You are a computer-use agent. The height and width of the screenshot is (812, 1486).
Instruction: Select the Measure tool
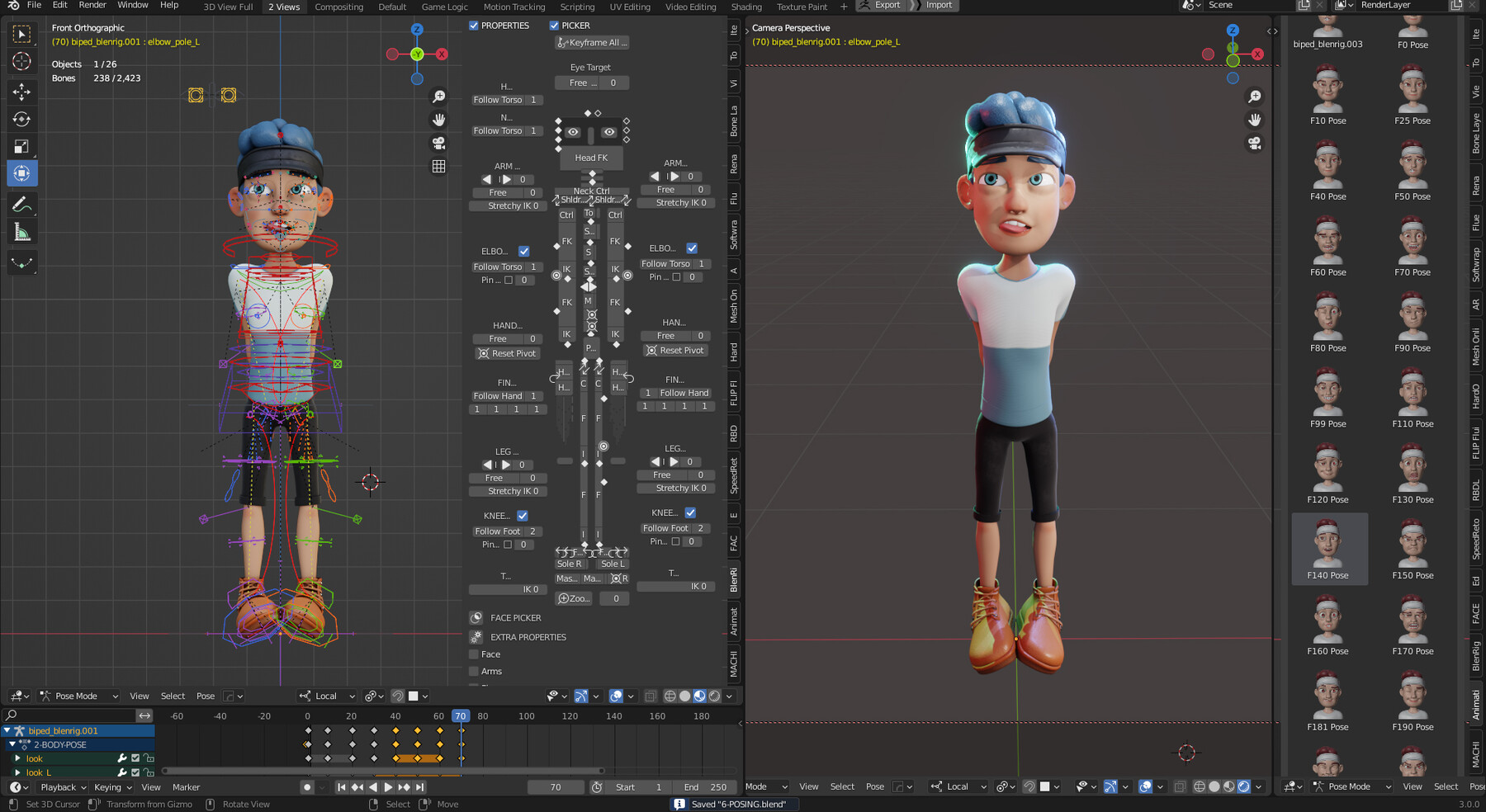21,233
